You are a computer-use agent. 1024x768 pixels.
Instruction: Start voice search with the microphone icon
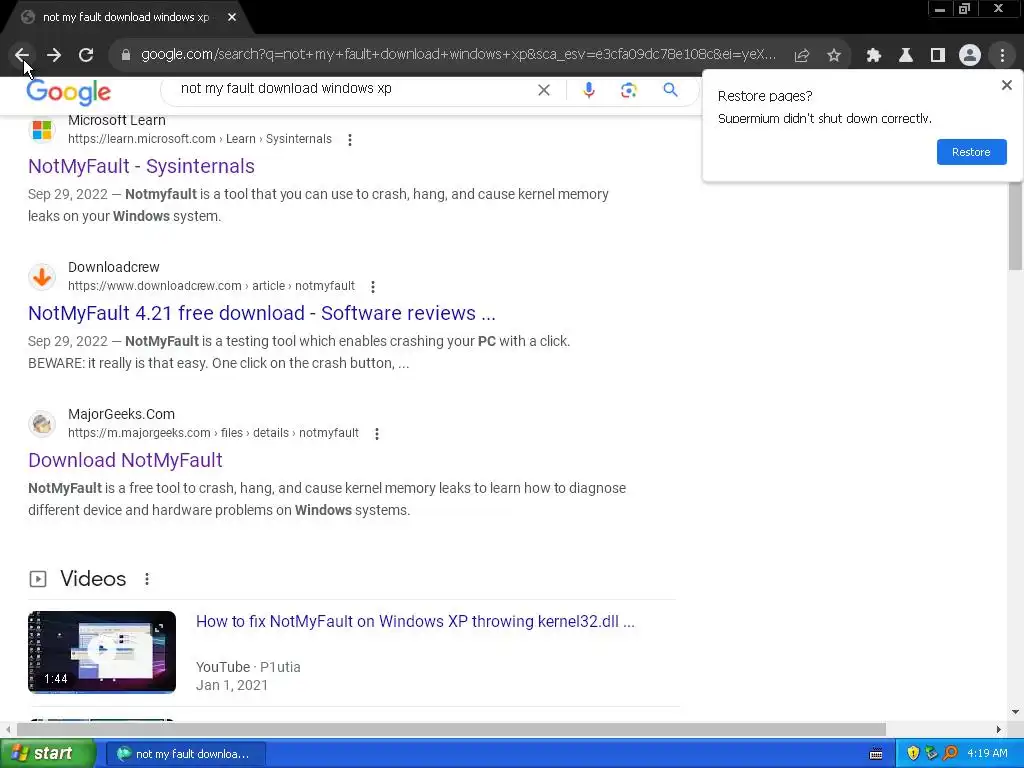(588, 90)
